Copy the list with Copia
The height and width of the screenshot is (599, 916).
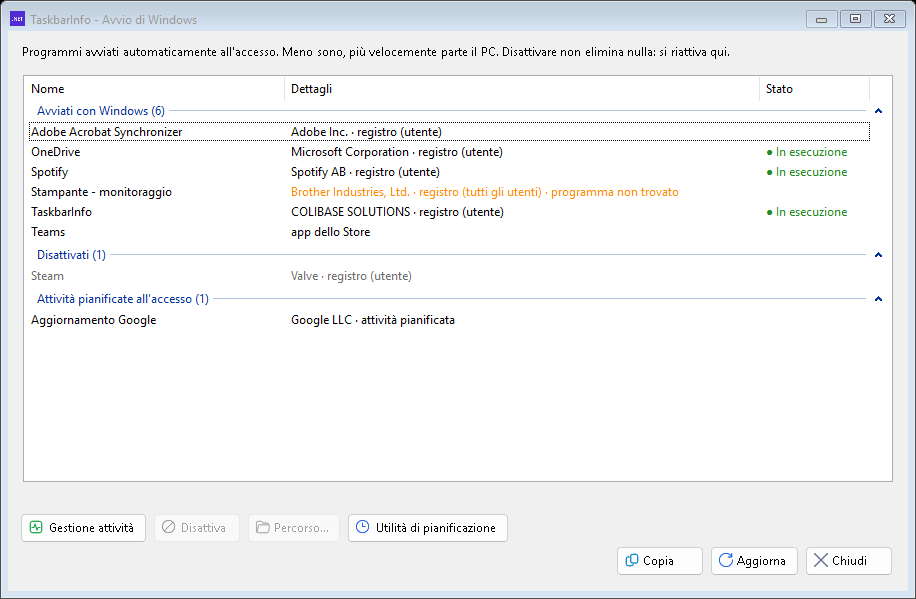coord(660,560)
